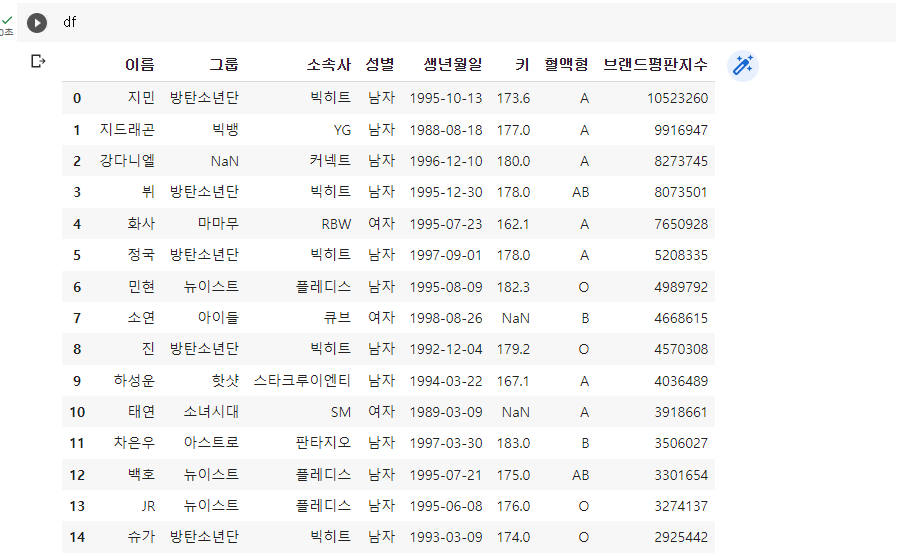
Task: Select the RBW agency cell
Action: click(x=337, y=224)
